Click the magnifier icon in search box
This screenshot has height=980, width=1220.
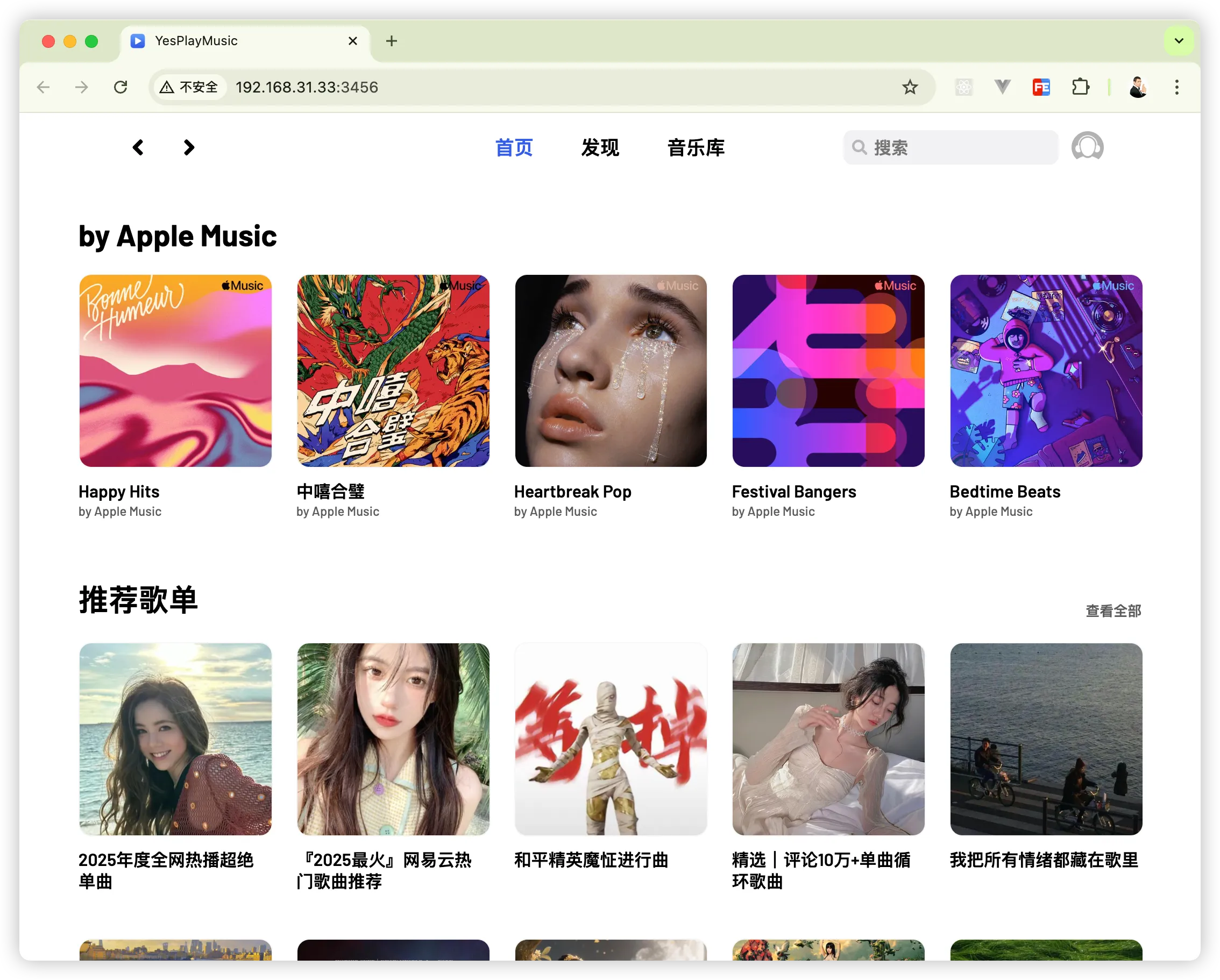(859, 148)
